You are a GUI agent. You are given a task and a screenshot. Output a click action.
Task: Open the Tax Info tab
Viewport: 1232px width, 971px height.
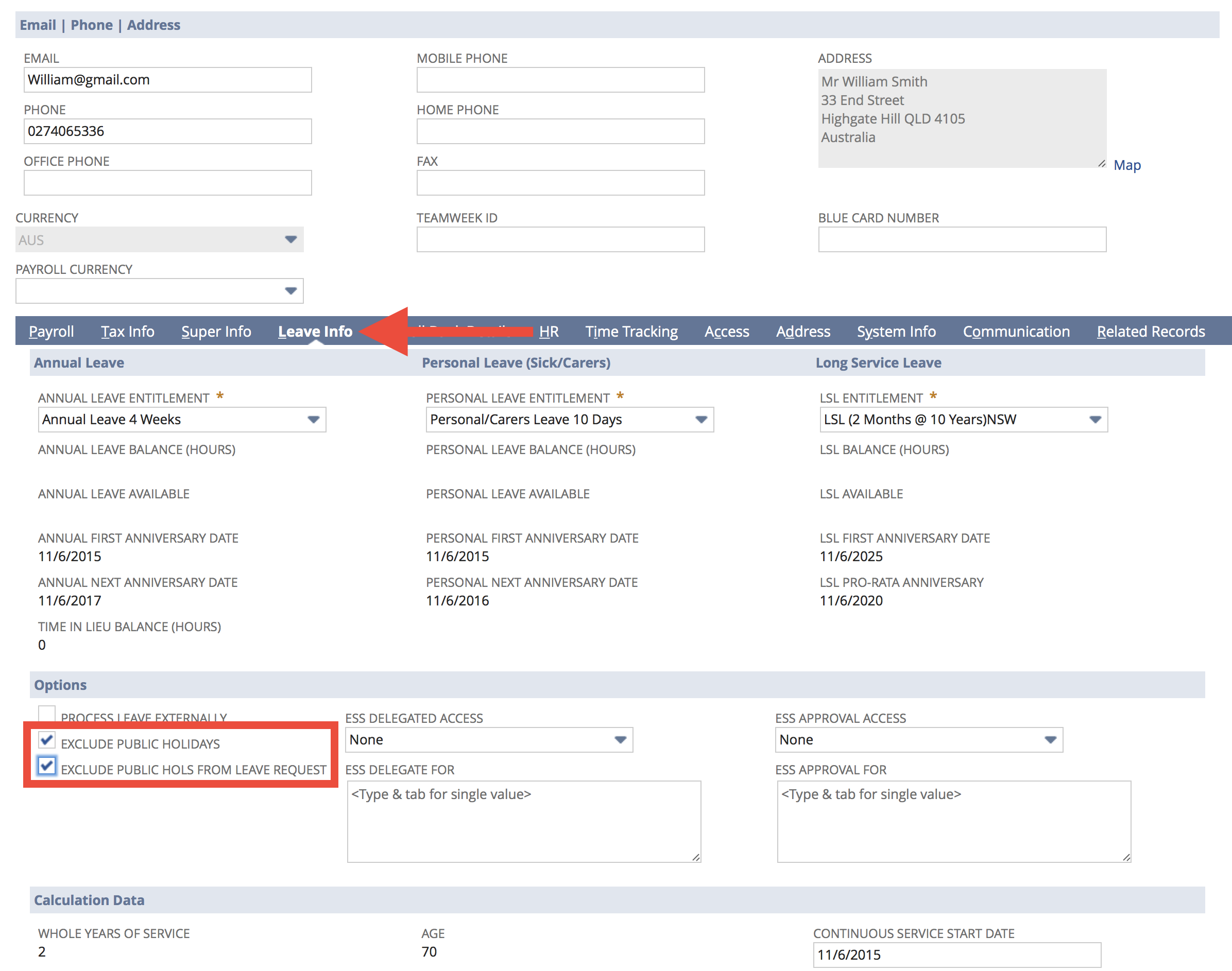tap(127, 332)
